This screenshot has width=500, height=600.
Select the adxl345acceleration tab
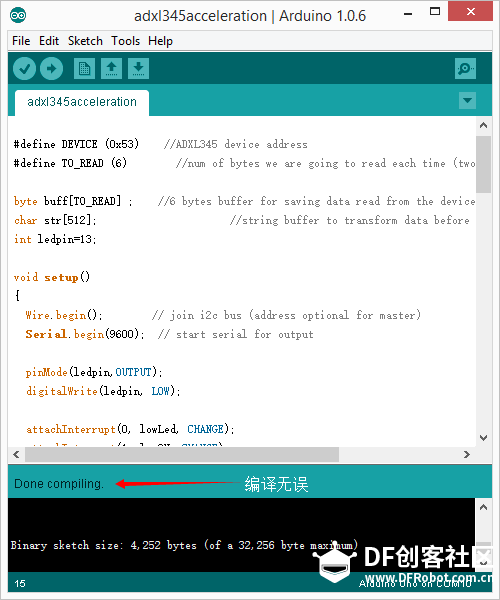coord(82,102)
